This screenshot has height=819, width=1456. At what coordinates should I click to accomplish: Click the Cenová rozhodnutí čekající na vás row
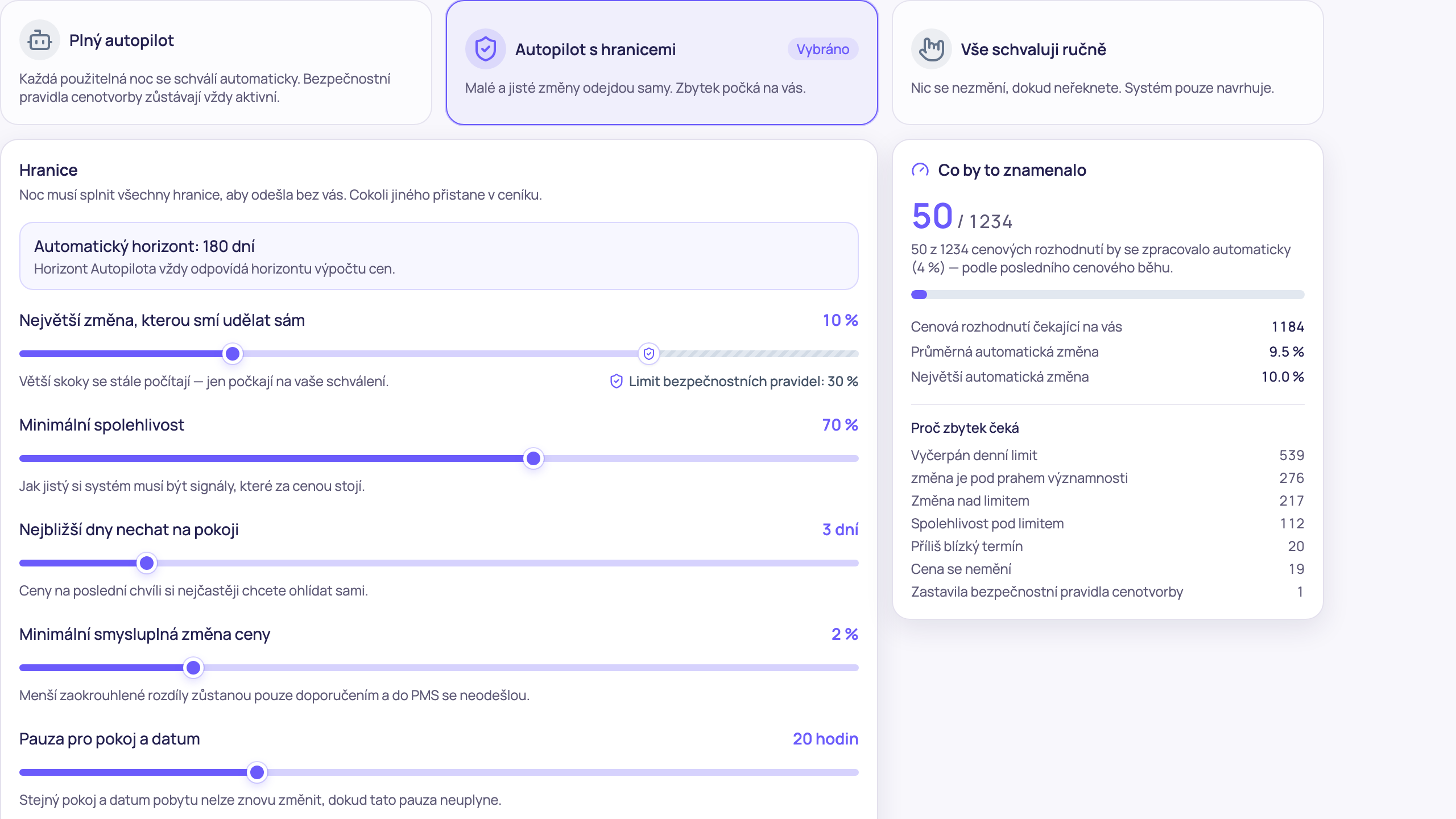point(1107,326)
